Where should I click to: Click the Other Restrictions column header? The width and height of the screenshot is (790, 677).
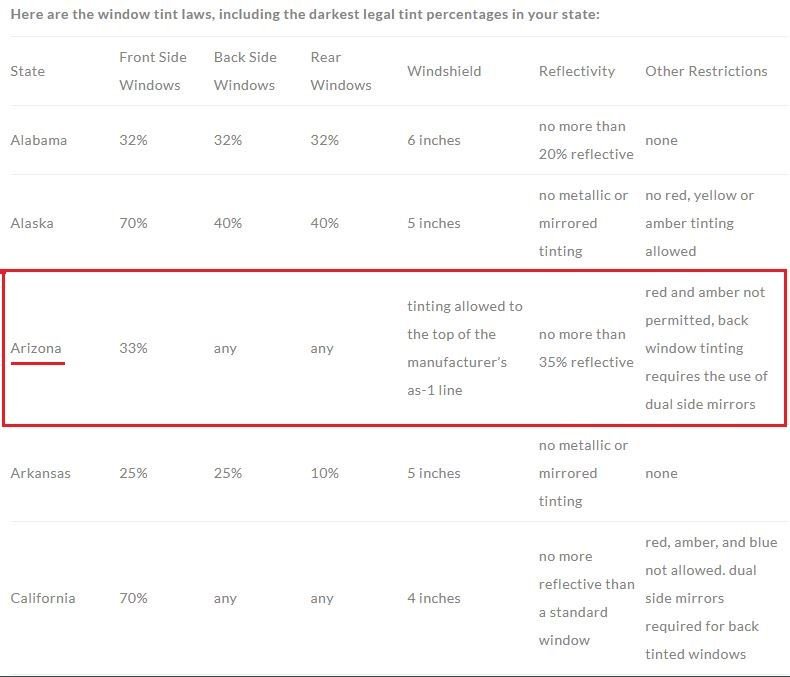[706, 71]
